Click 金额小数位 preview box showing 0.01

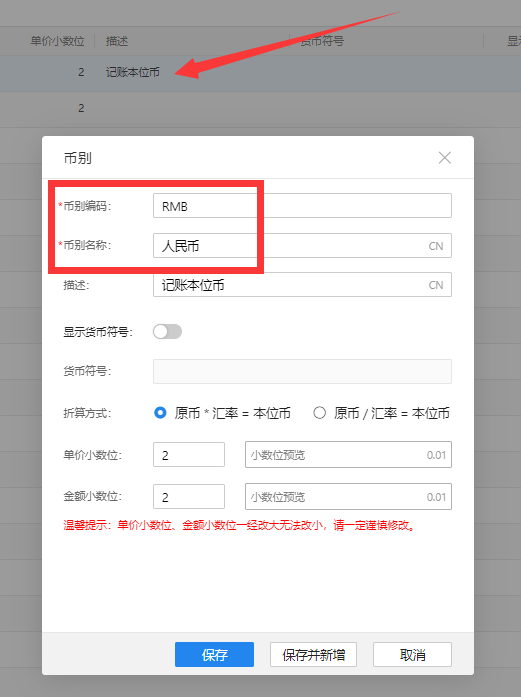(349, 497)
